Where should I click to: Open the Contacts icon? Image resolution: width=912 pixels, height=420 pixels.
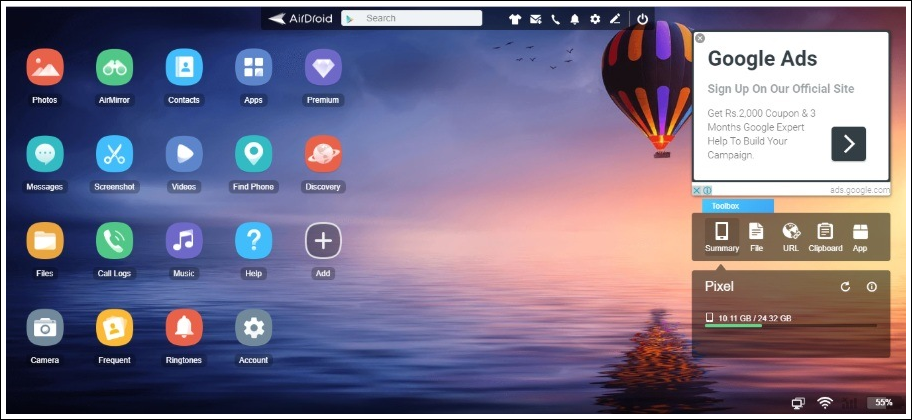tap(184, 67)
